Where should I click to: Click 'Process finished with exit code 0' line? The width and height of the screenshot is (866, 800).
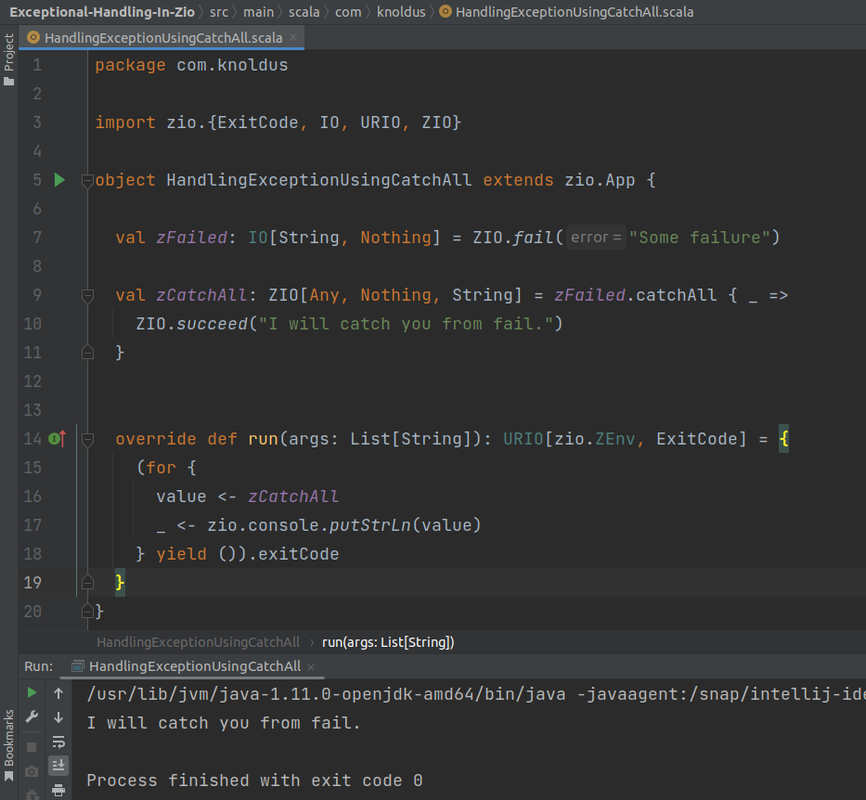[x=255, y=780]
